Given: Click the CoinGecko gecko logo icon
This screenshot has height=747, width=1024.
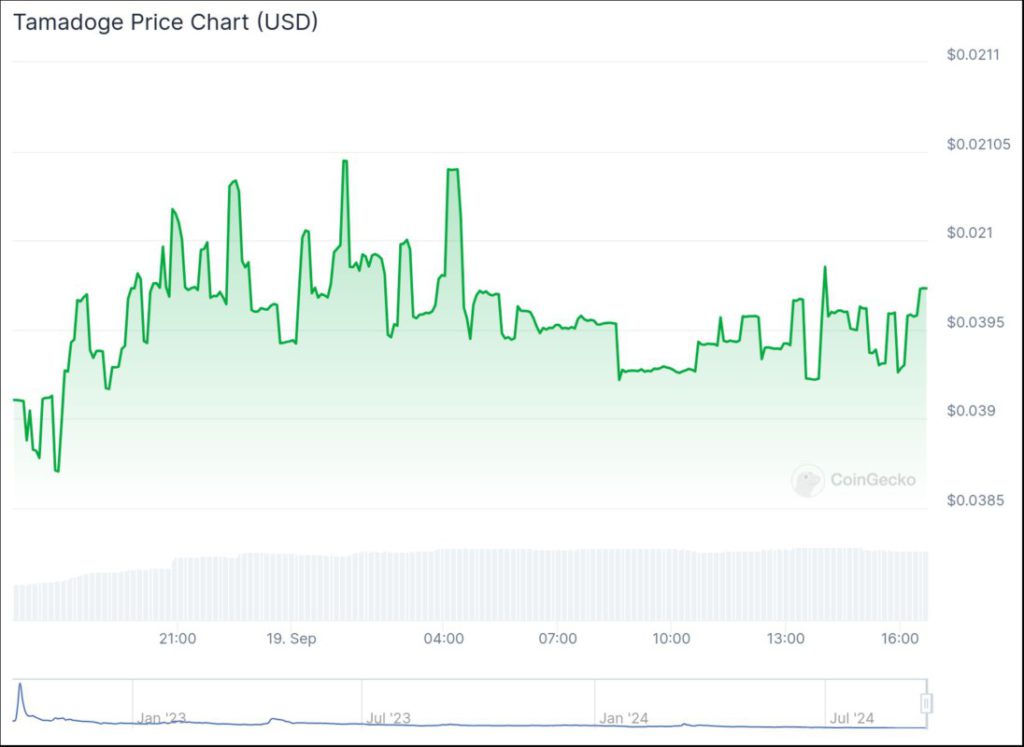Looking at the screenshot, I should point(807,480).
